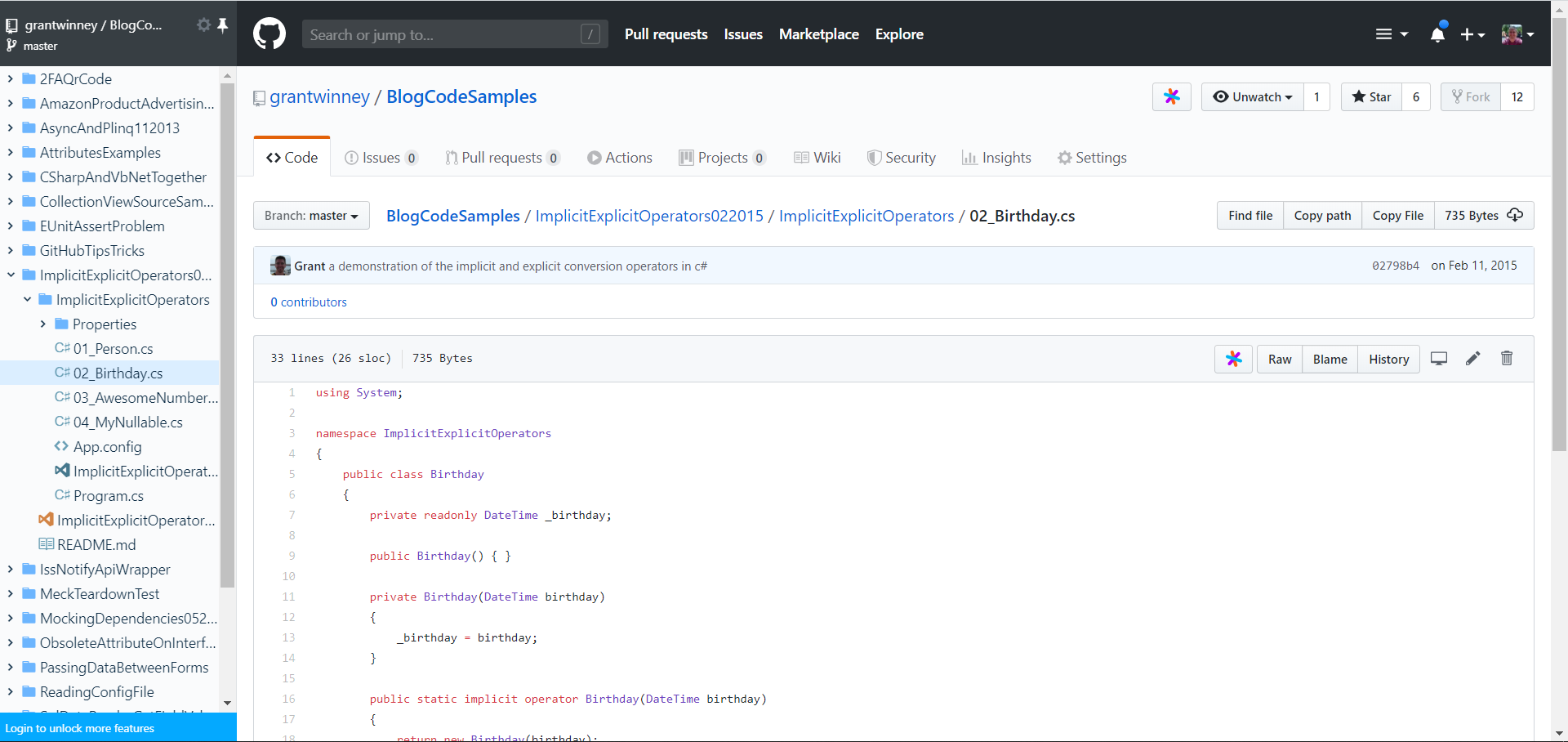Open the Branch: master dropdown

pyautogui.click(x=311, y=216)
